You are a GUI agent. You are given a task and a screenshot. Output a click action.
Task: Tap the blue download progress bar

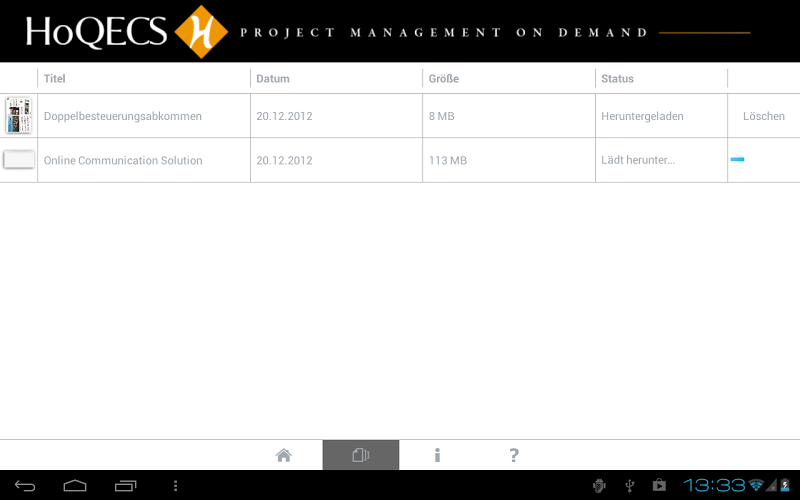(x=737, y=159)
